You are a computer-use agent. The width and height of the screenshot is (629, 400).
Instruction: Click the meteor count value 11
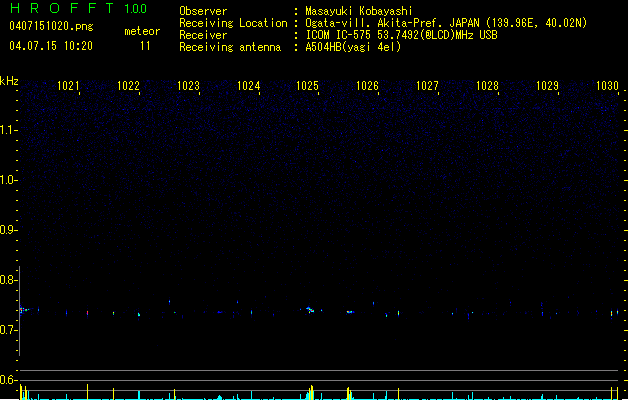(x=145, y=46)
